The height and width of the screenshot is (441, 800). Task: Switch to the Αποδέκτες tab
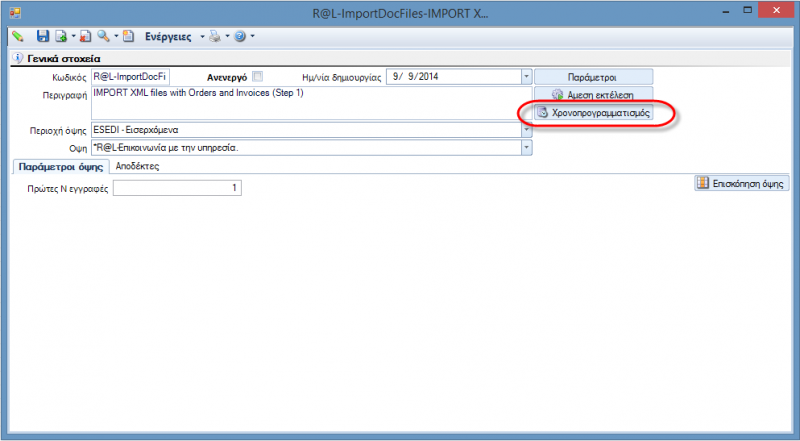point(137,166)
